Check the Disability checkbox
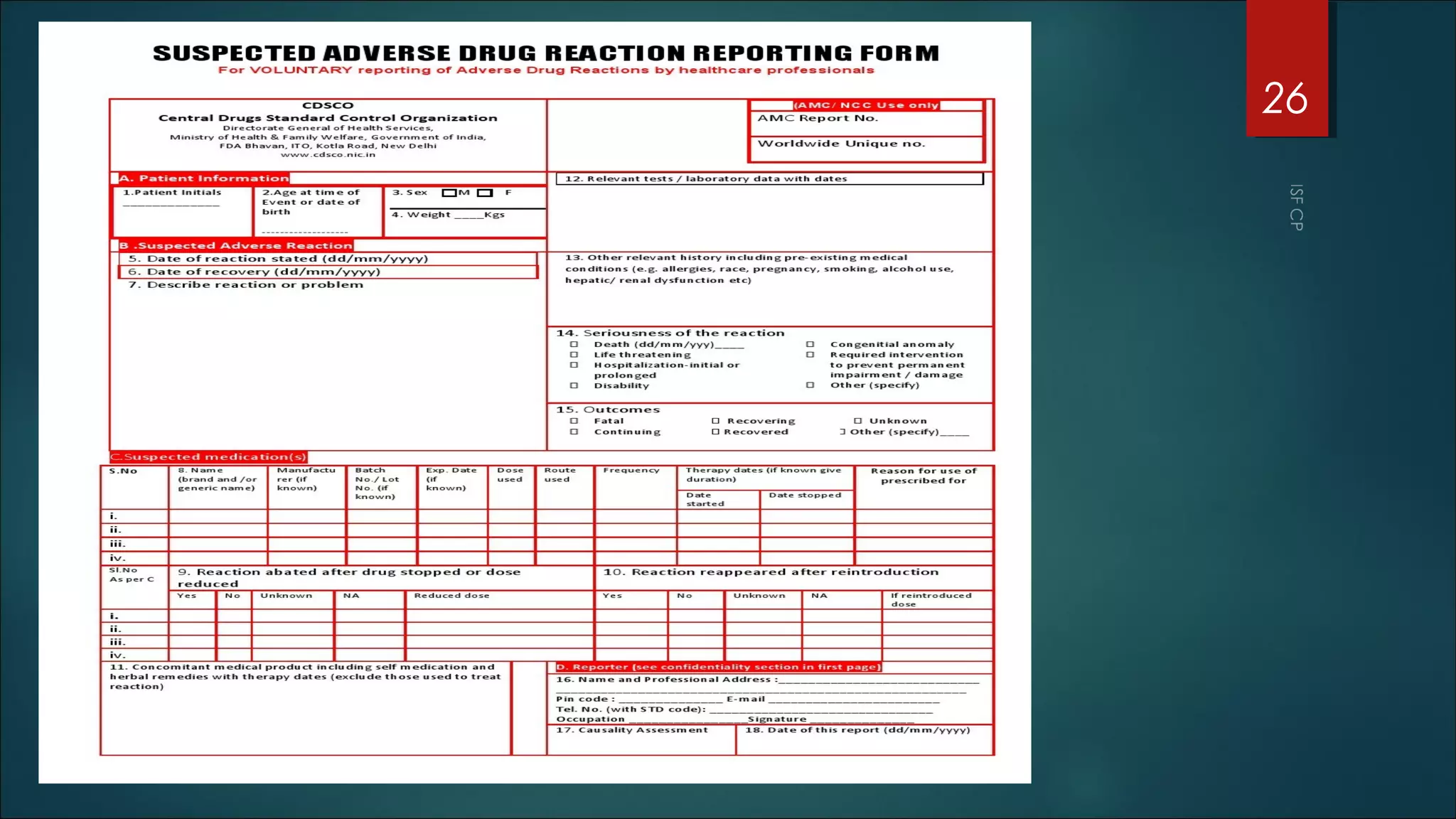Viewport: 1456px width, 819px height. tap(574, 386)
